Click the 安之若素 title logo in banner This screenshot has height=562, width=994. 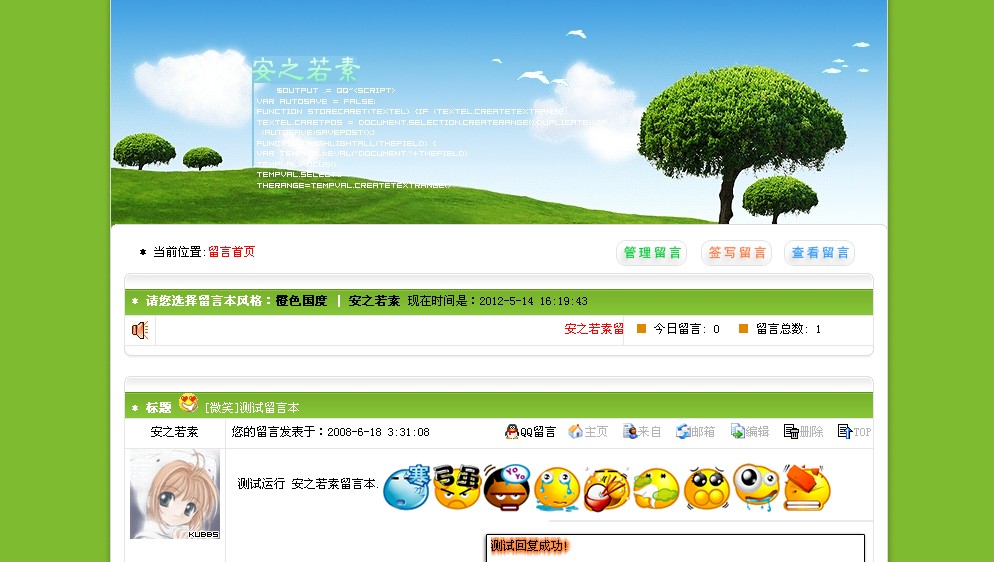pyautogui.click(x=306, y=70)
